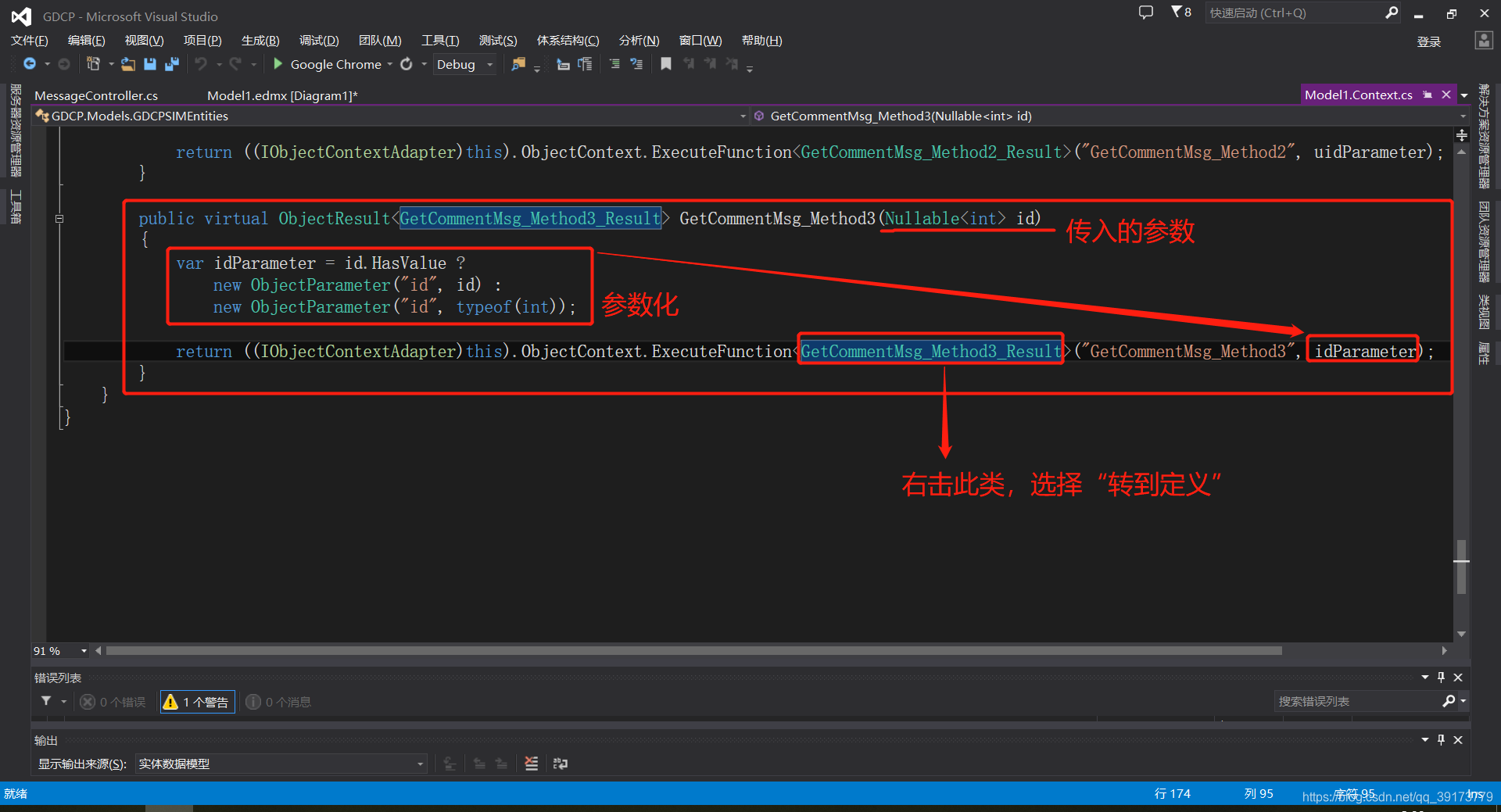Click the Find in Files icon
Image resolution: width=1501 pixels, height=812 pixels.
[518, 64]
